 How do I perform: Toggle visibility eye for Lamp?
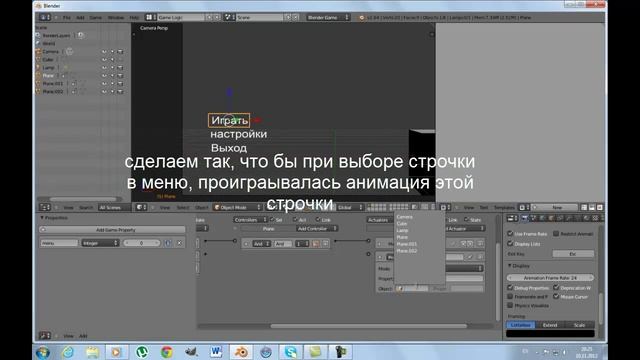click(x=104, y=68)
